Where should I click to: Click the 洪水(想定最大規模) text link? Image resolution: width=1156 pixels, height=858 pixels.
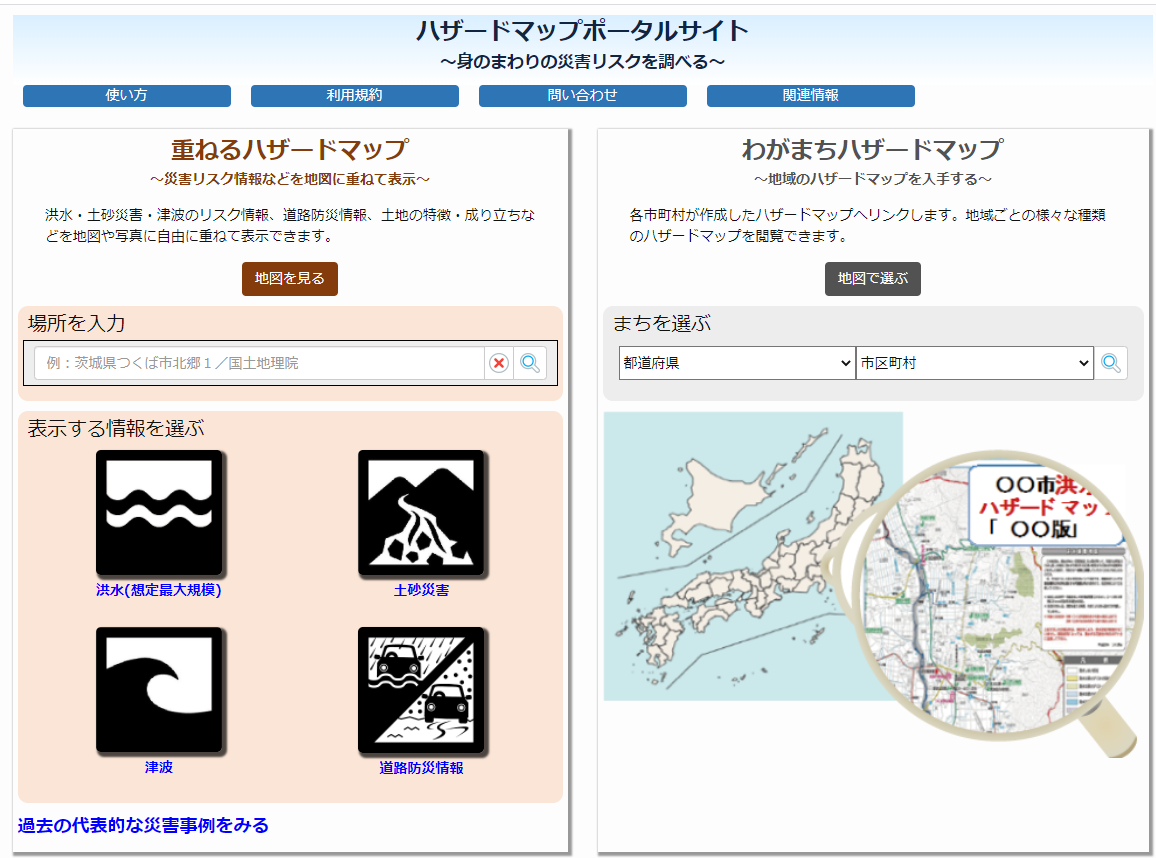click(x=158, y=590)
